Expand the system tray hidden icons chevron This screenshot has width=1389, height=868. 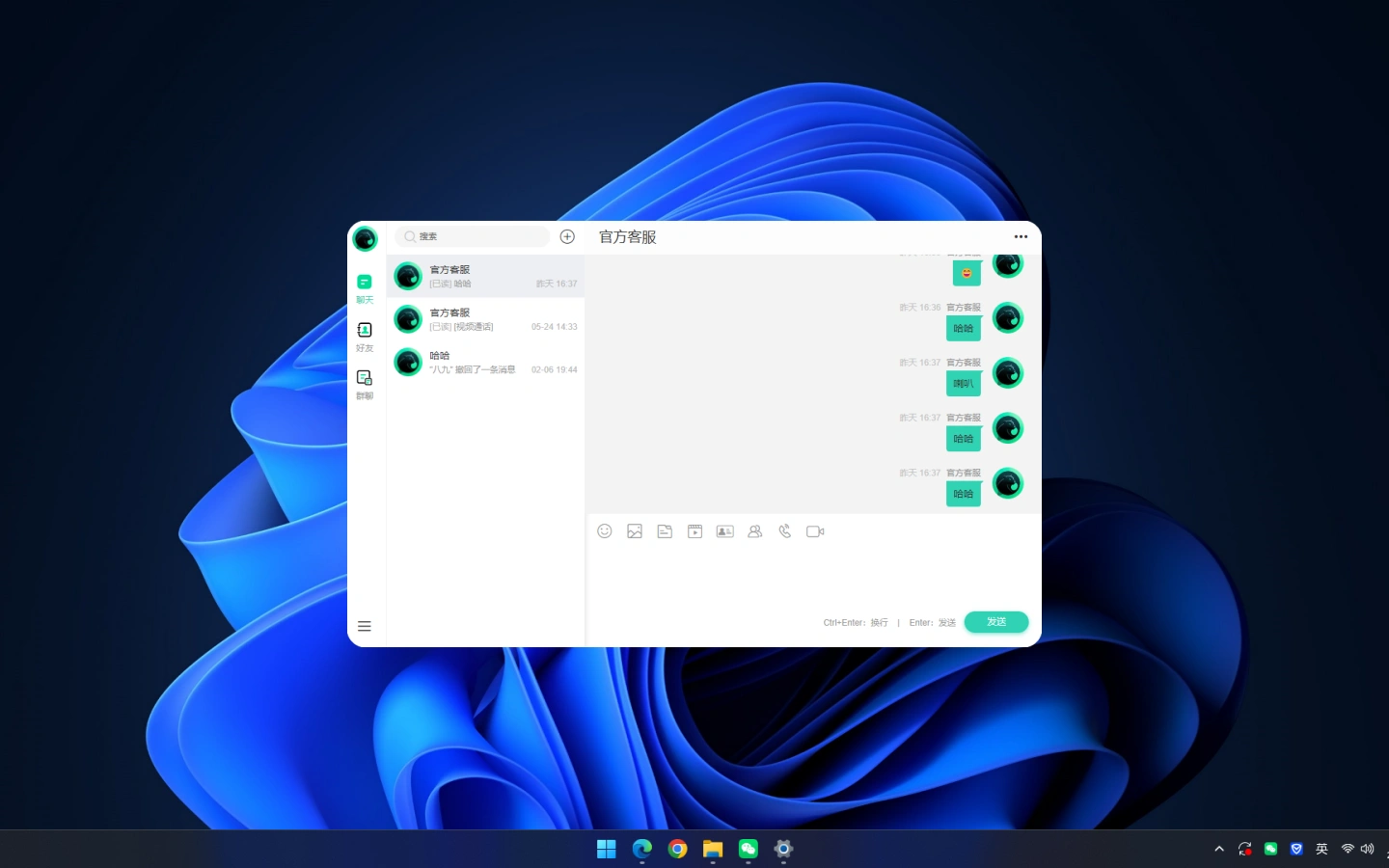(x=1219, y=849)
